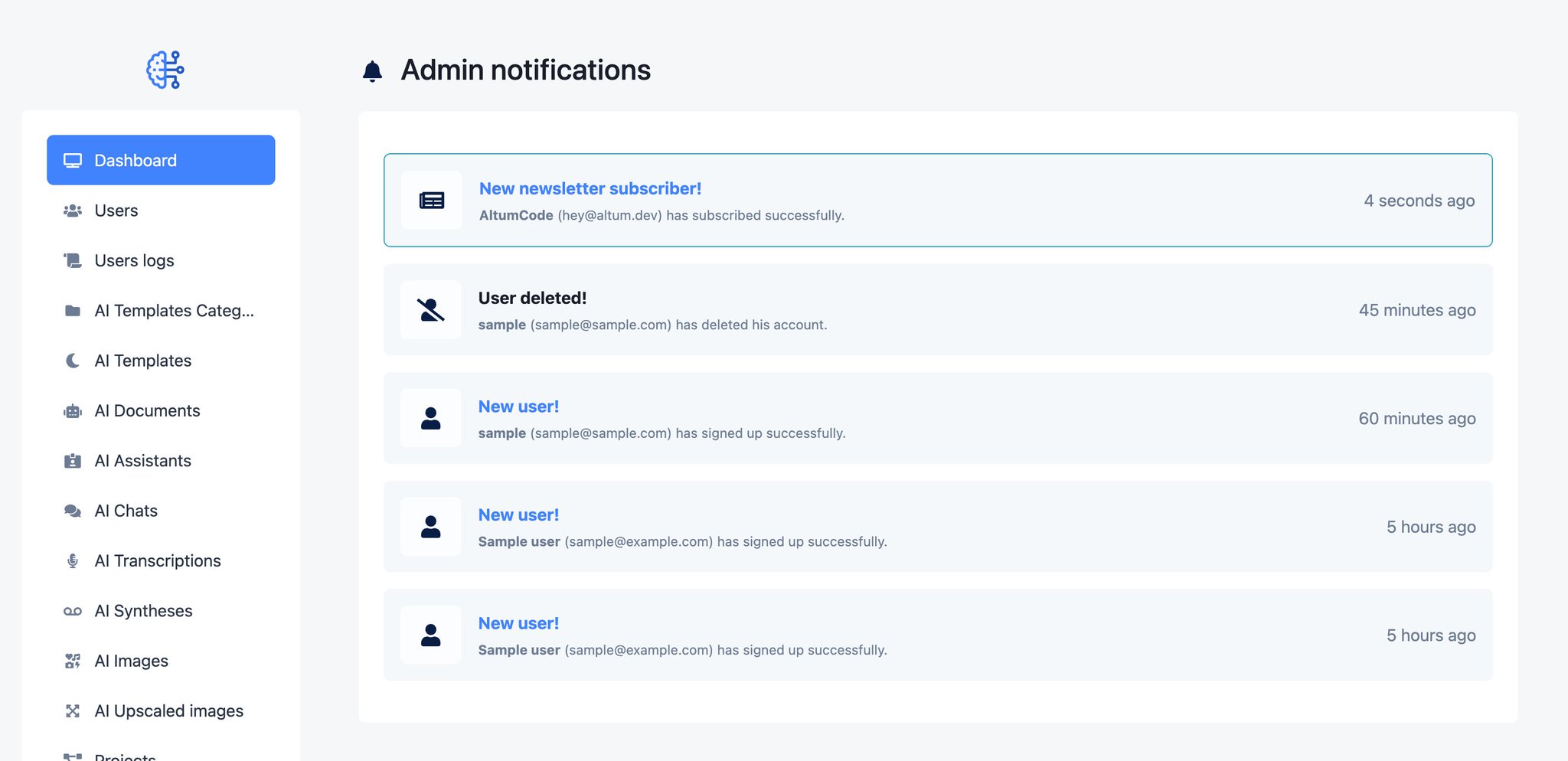1568x761 pixels.
Task: Click the AI Syntheses voicemail icon
Action: [73, 611]
